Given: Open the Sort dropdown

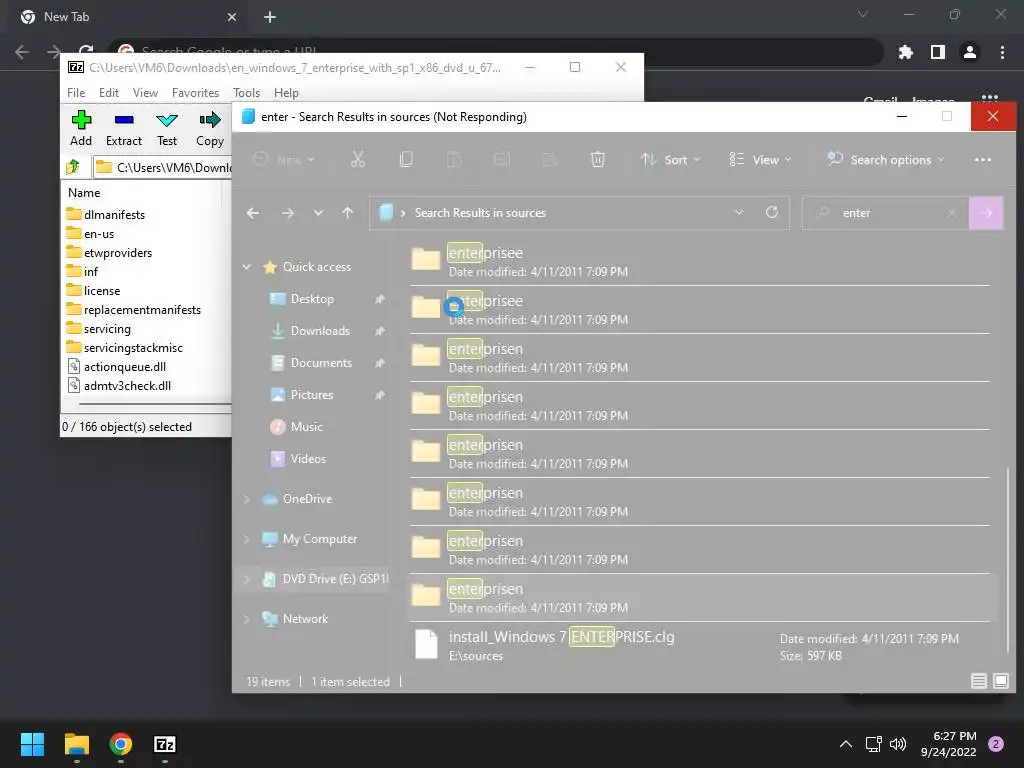Looking at the screenshot, I should [x=671, y=159].
